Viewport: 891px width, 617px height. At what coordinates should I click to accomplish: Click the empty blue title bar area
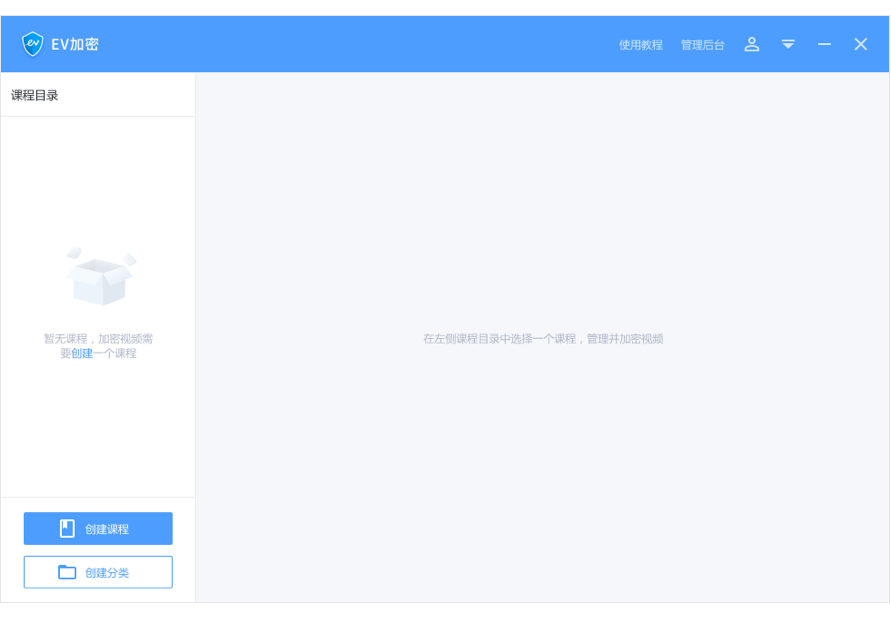[358, 44]
